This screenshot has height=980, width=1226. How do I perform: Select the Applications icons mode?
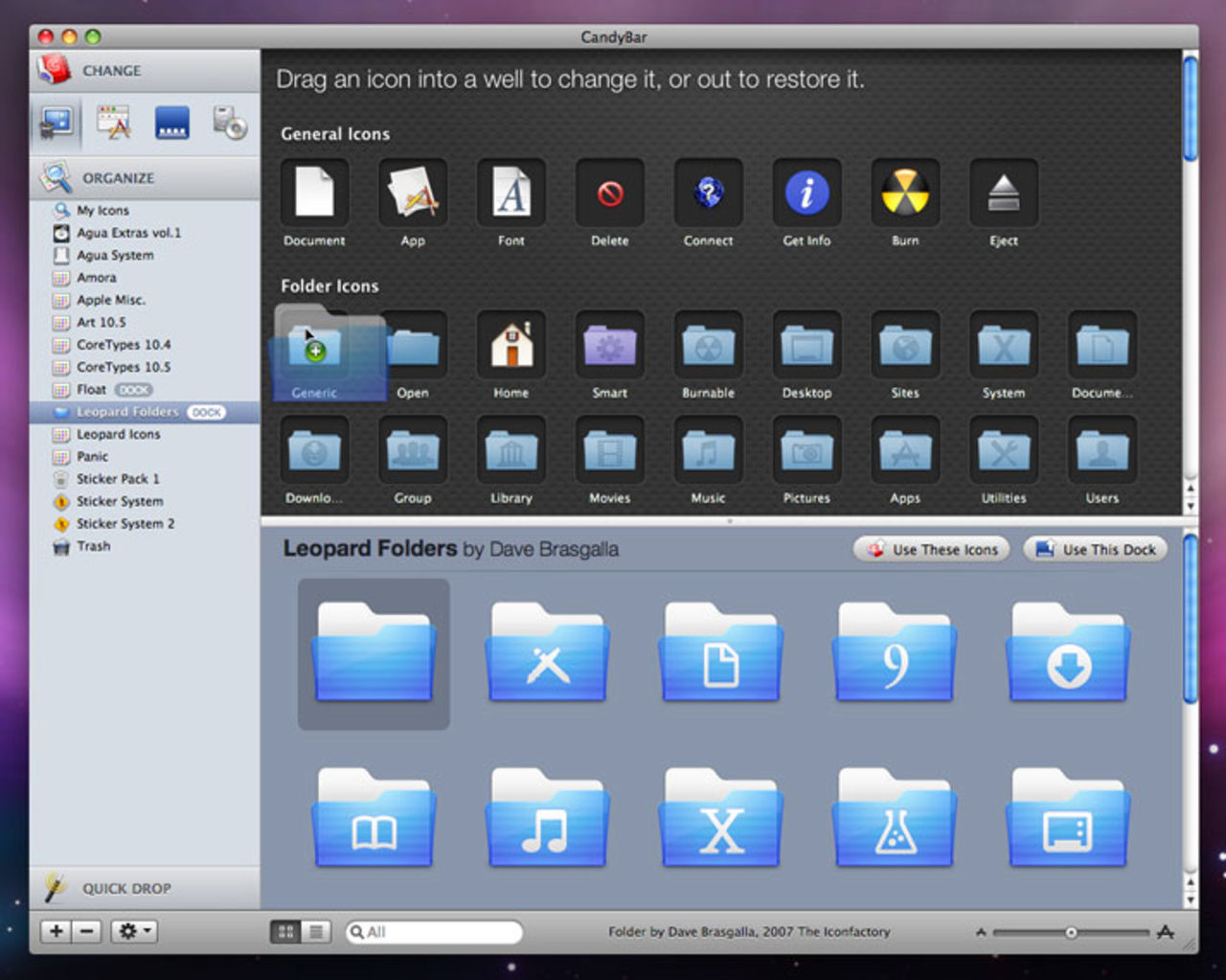(114, 124)
